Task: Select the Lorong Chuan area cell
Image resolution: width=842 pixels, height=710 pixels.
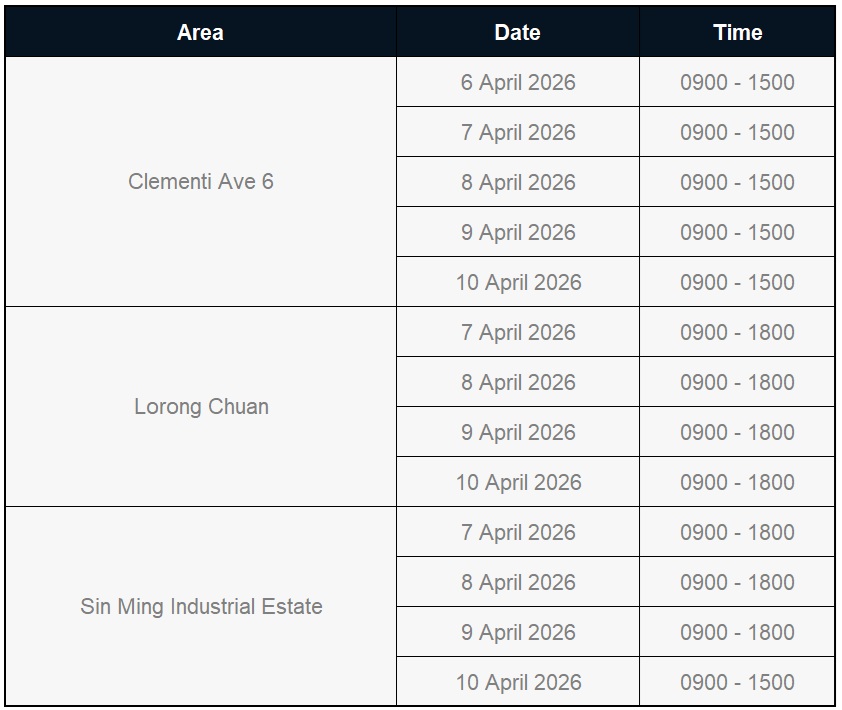Action: (x=201, y=407)
